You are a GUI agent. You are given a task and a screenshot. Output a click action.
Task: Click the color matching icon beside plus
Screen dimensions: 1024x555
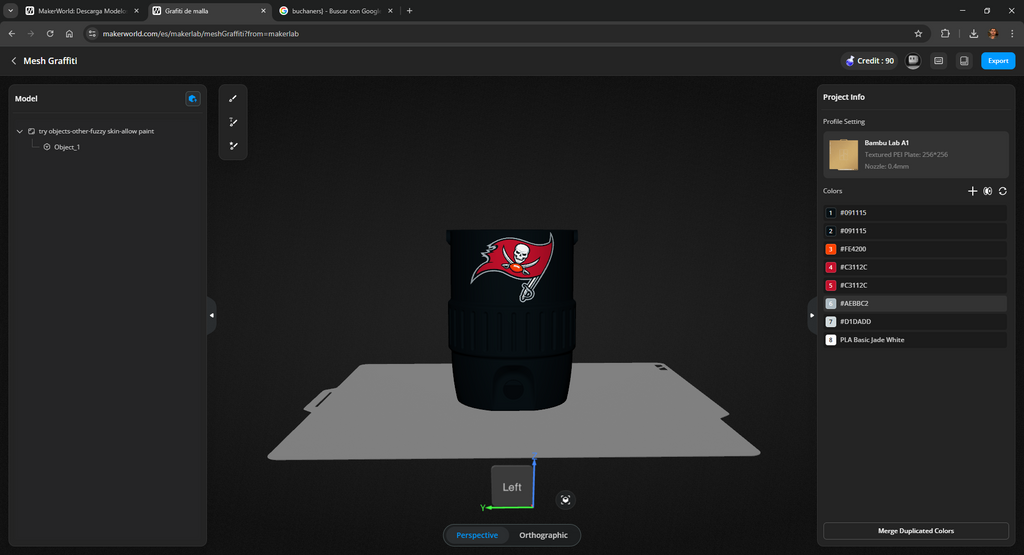pos(987,191)
